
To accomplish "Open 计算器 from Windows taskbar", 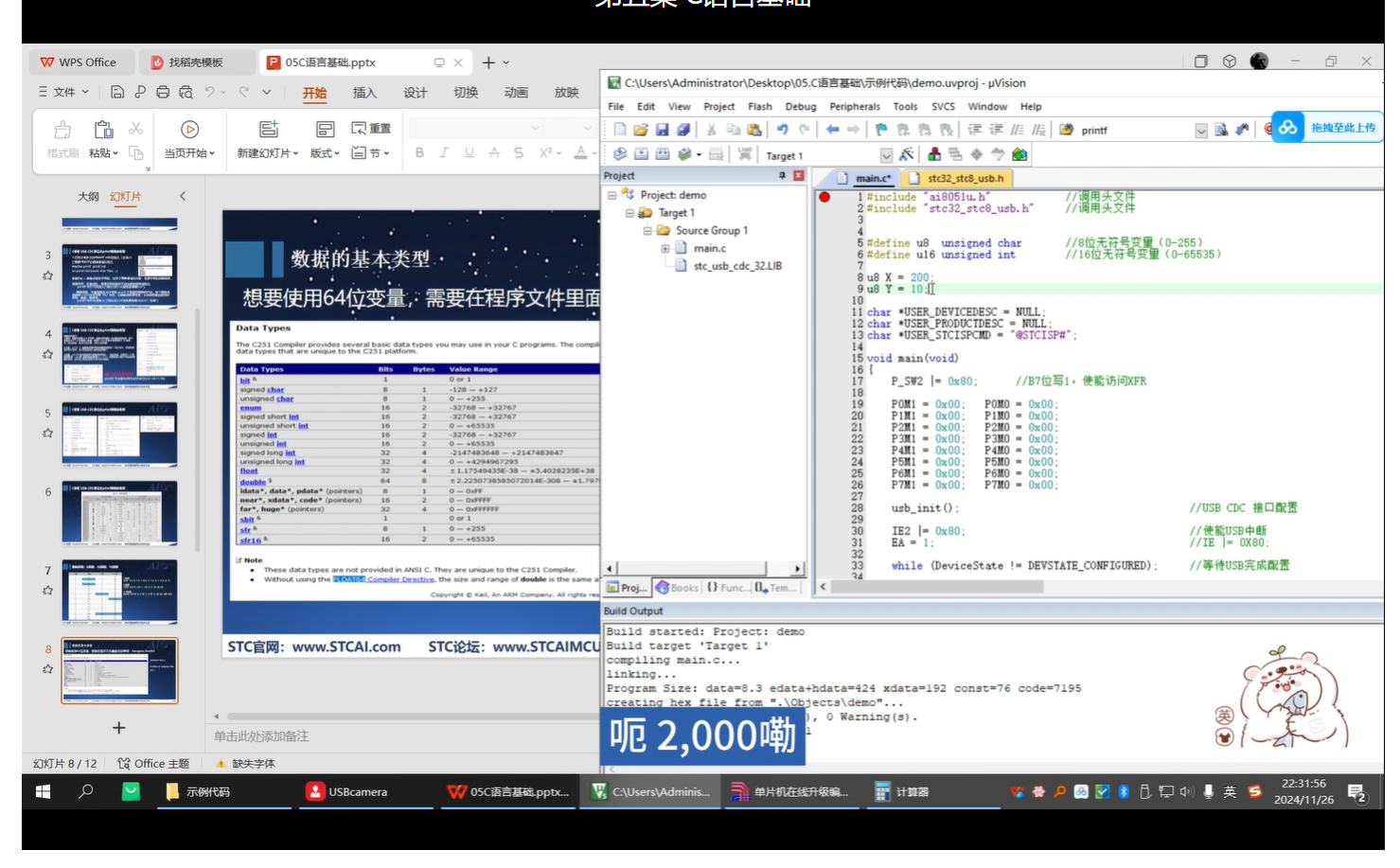I will tap(902, 792).
